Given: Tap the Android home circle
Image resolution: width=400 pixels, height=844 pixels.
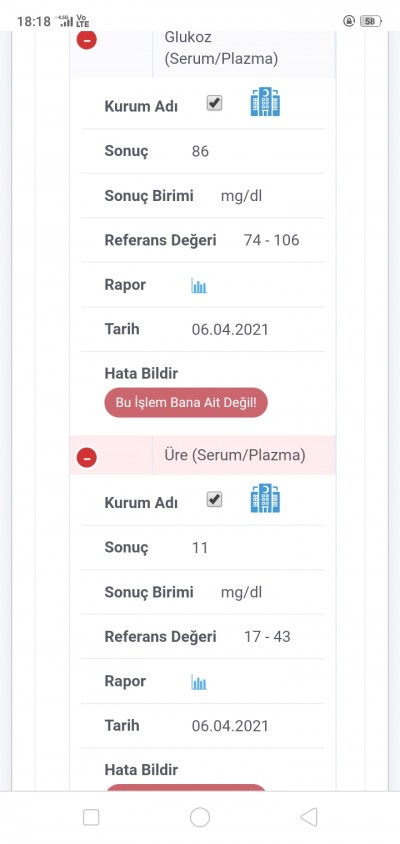Looking at the screenshot, I should (x=200, y=817).
